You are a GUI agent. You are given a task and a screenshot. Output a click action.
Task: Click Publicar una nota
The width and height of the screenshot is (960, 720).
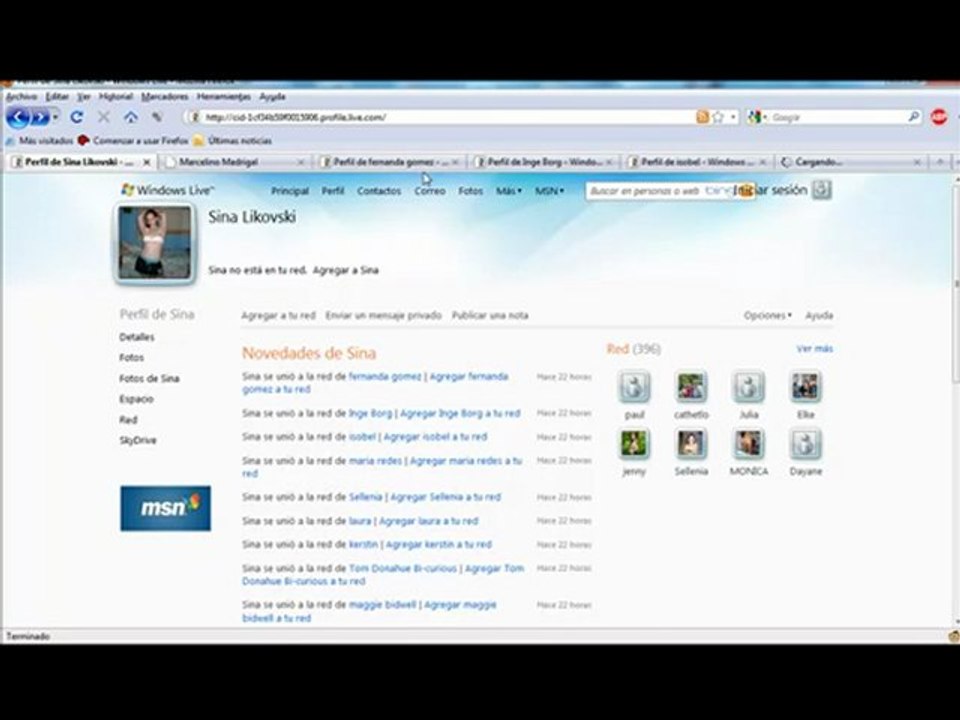click(490, 315)
